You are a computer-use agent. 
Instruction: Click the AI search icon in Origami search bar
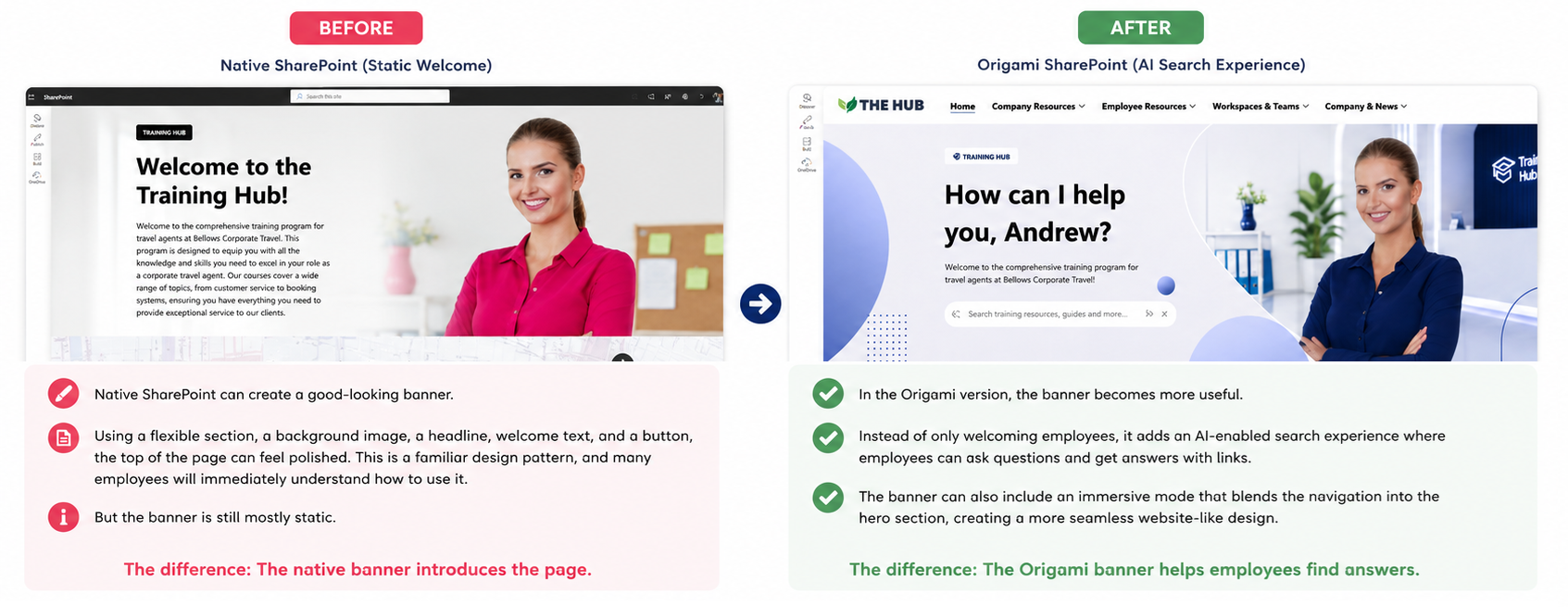click(956, 314)
